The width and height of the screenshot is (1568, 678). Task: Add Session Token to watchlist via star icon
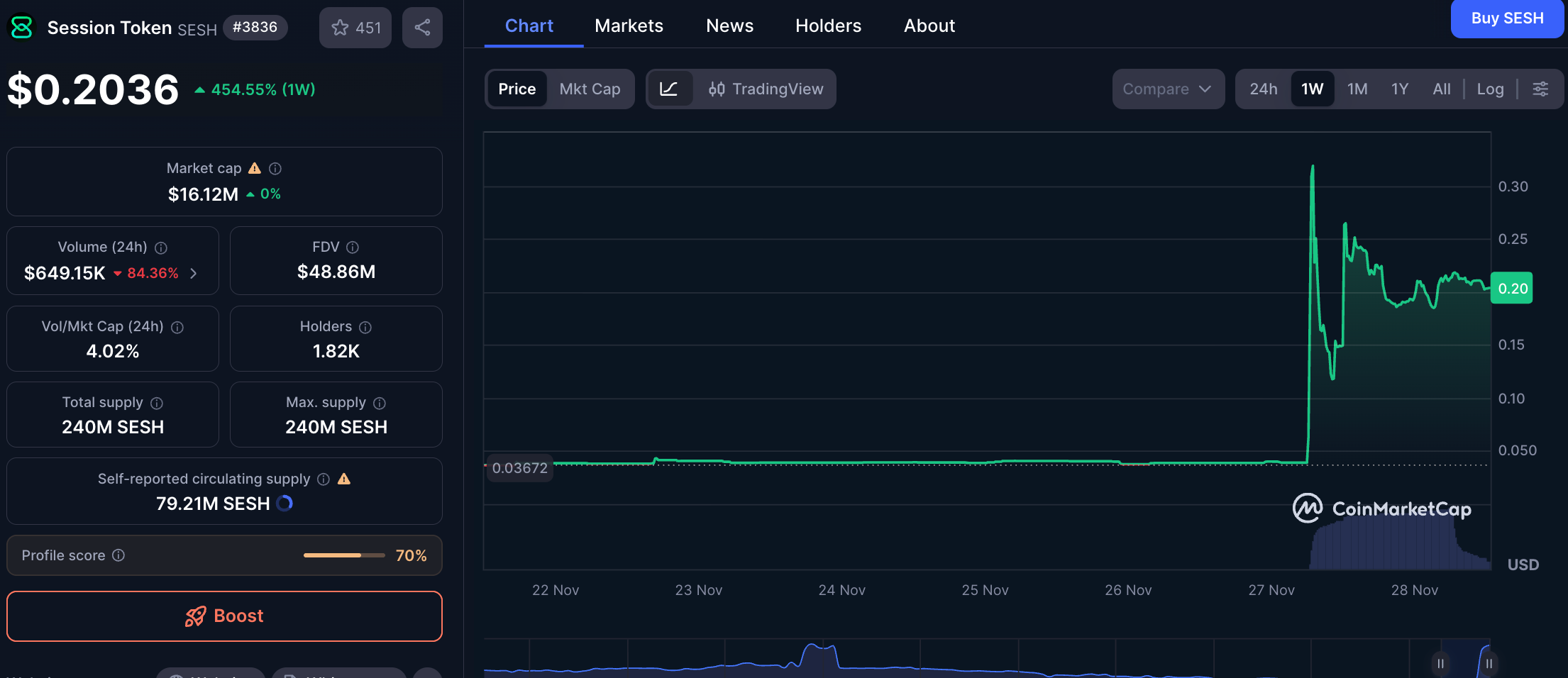click(x=339, y=27)
